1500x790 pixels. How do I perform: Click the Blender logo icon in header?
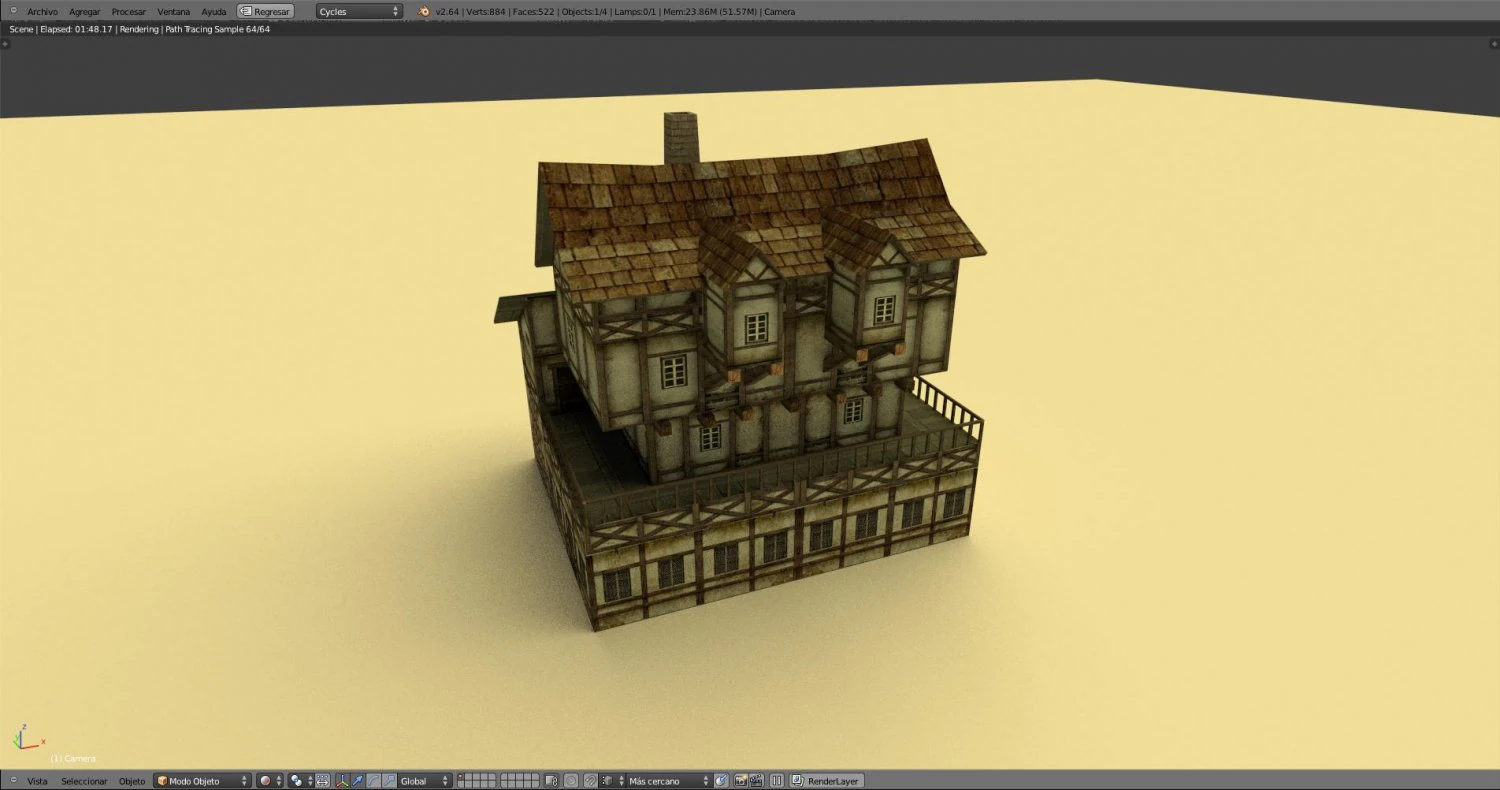click(x=424, y=11)
